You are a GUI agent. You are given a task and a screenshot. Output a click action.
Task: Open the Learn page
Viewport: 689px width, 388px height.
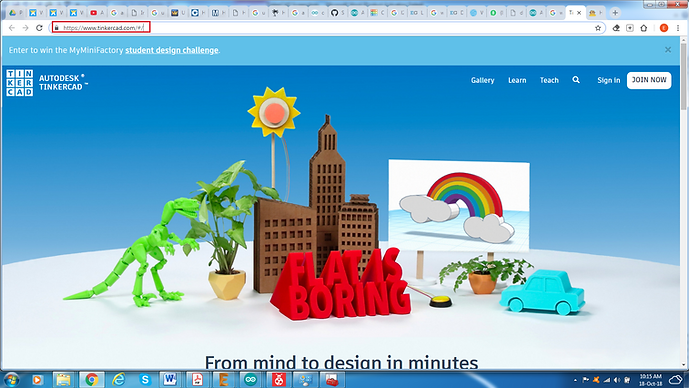tap(517, 80)
